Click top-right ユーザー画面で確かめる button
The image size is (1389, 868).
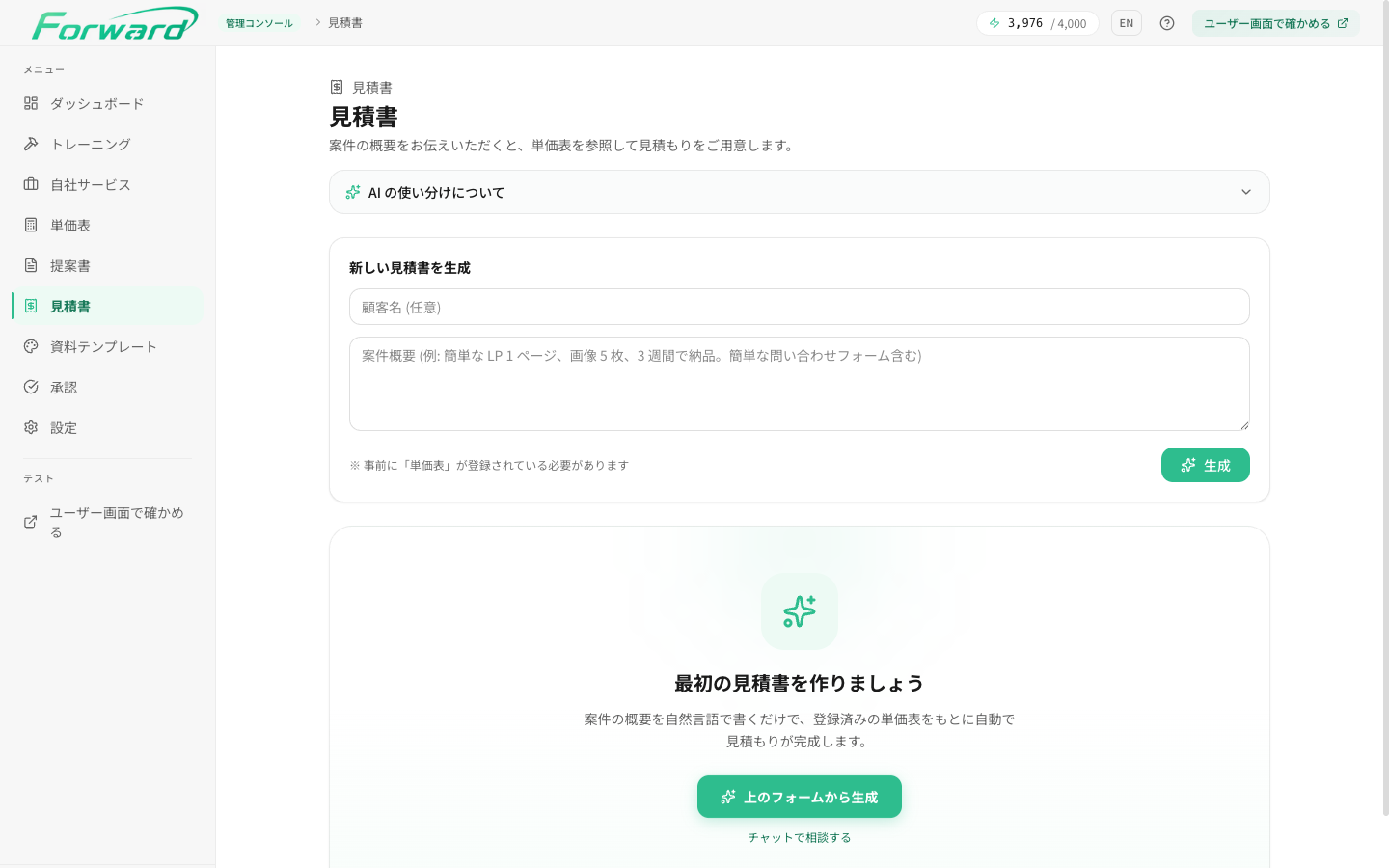[1275, 23]
